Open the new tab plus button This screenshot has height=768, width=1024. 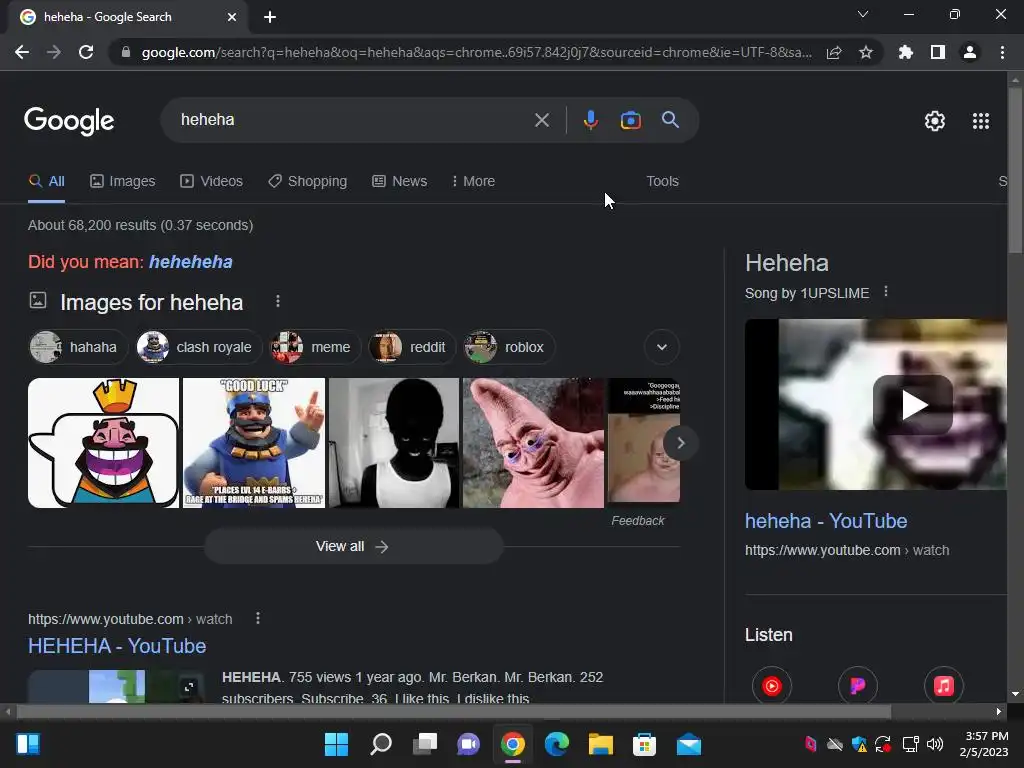pos(270,17)
